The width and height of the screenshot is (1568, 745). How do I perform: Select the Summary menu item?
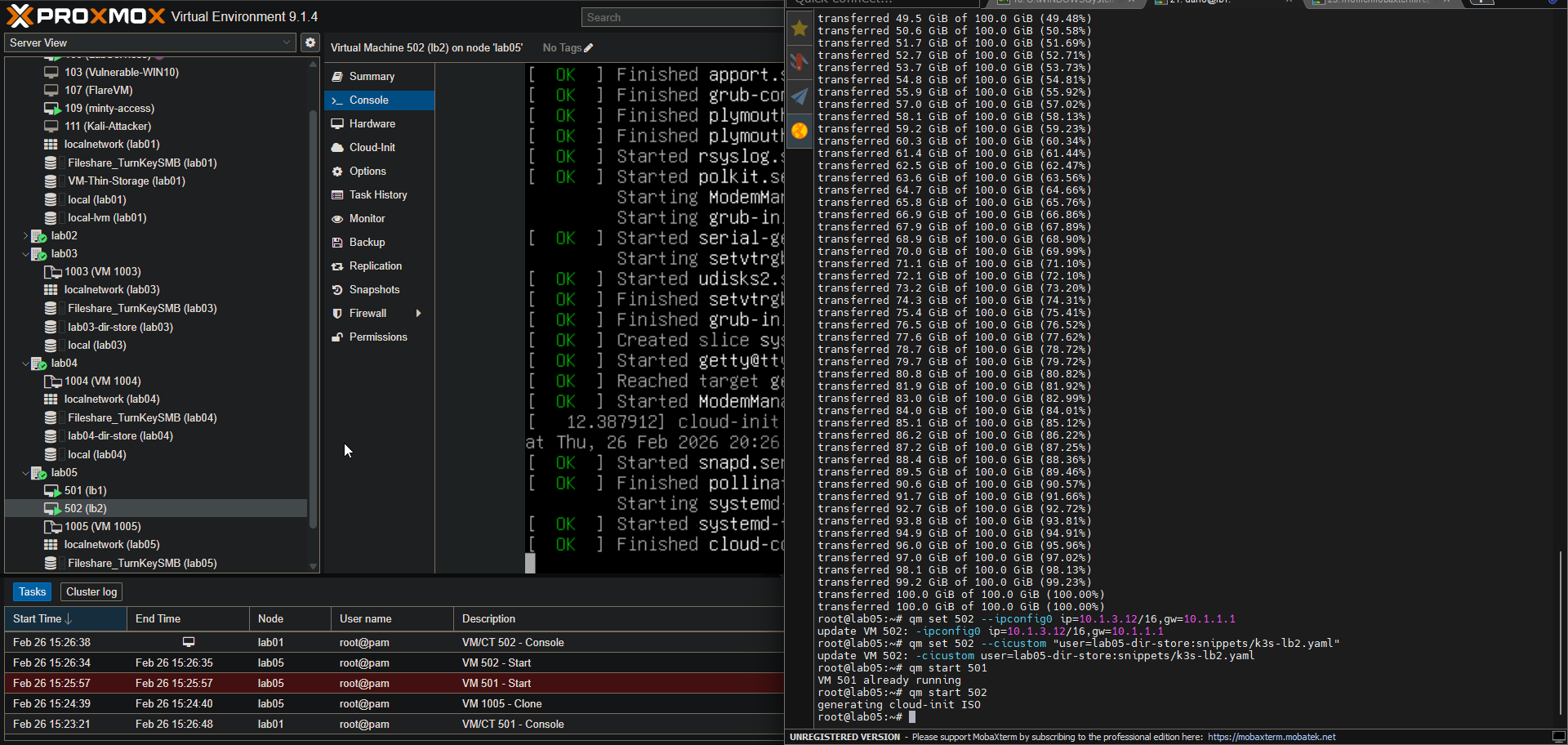click(x=372, y=77)
